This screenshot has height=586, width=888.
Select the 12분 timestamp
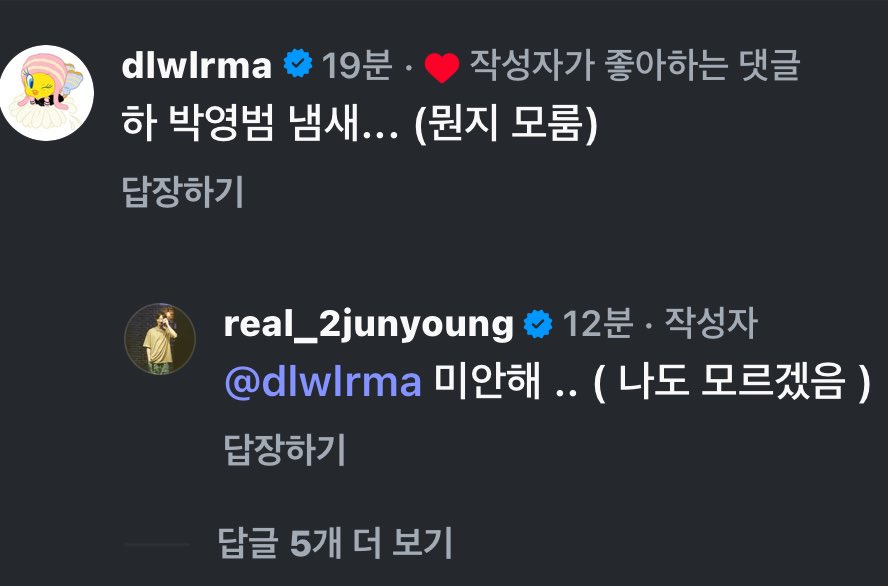point(597,324)
